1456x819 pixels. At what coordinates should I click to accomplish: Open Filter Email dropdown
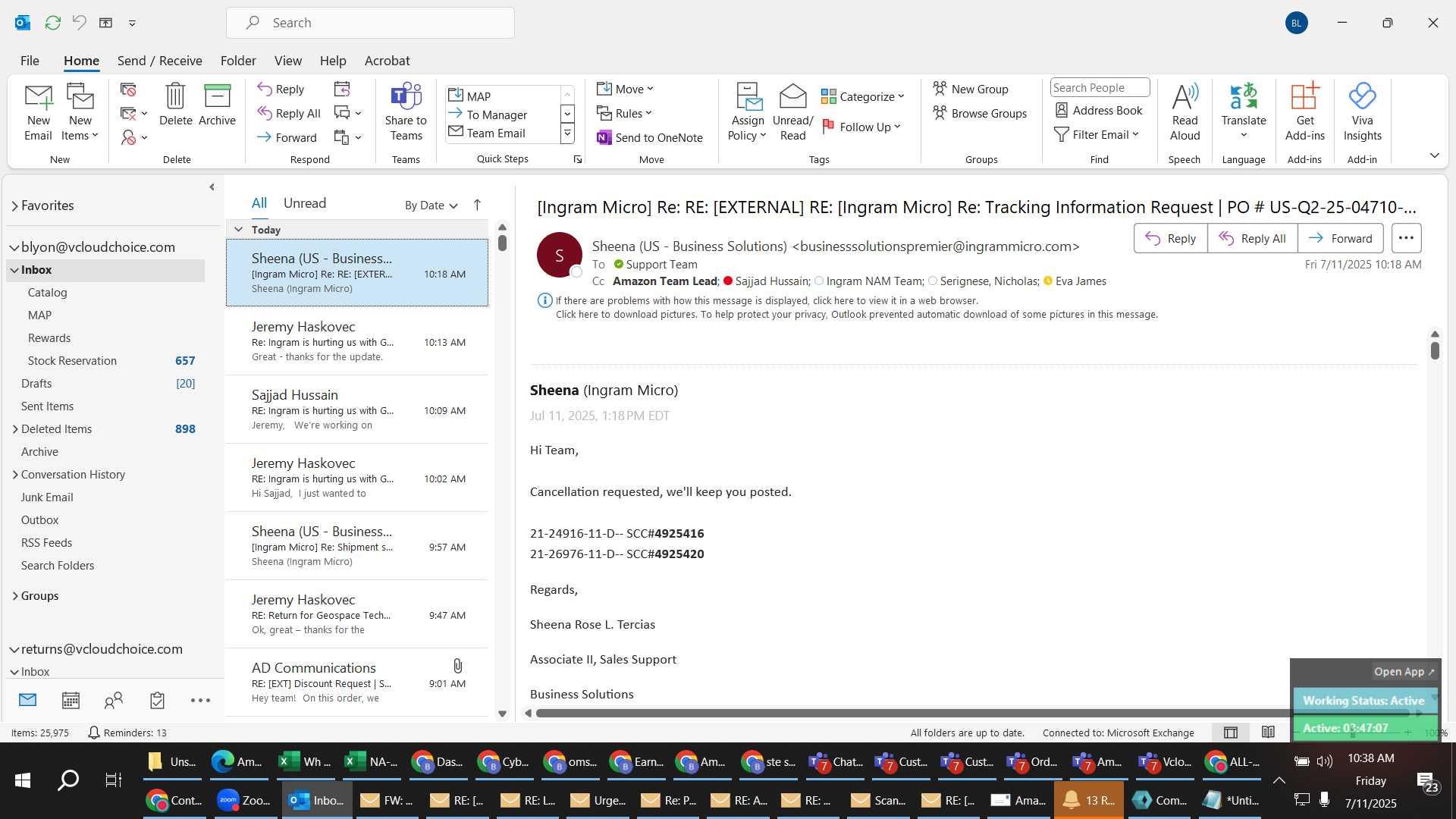pyautogui.click(x=1097, y=134)
